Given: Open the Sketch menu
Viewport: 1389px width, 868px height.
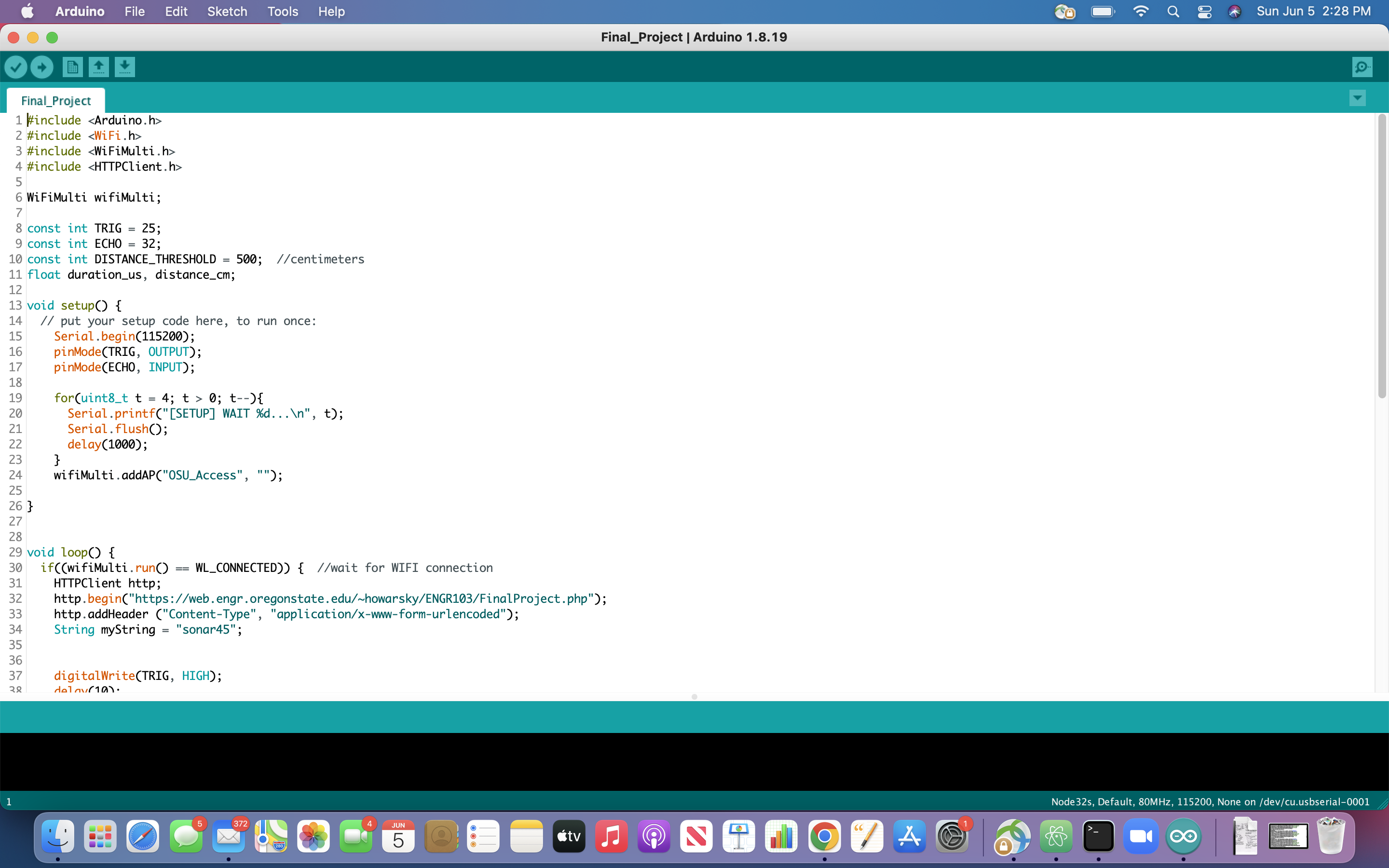Looking at the screenshot, I should point(227,12).
